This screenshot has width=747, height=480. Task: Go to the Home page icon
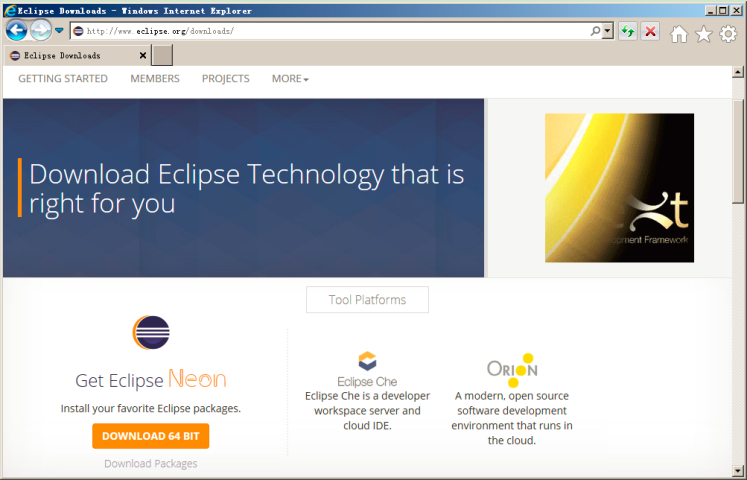(679, 34)
